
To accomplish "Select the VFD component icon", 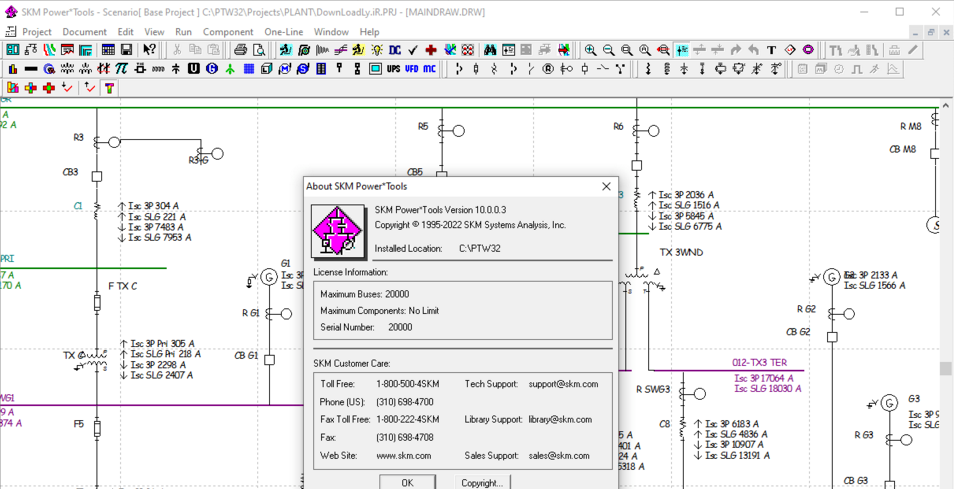I will point(412,69).
